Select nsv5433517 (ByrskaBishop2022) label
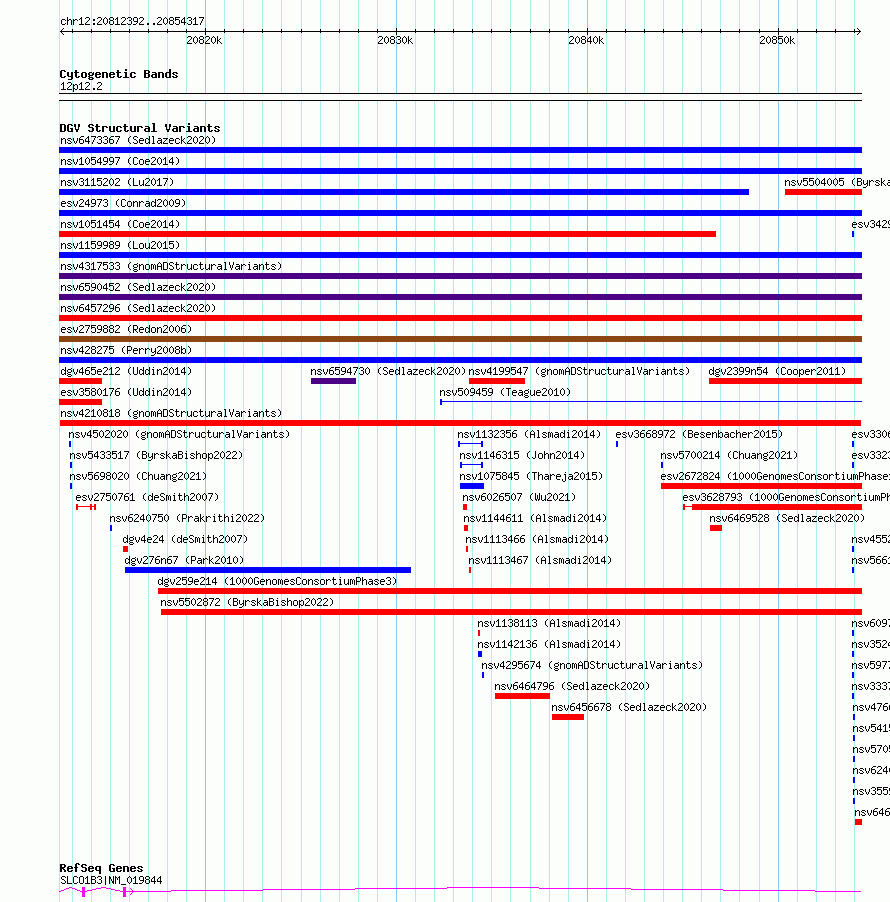Viewport: 890px width, 902px height. 156,456
